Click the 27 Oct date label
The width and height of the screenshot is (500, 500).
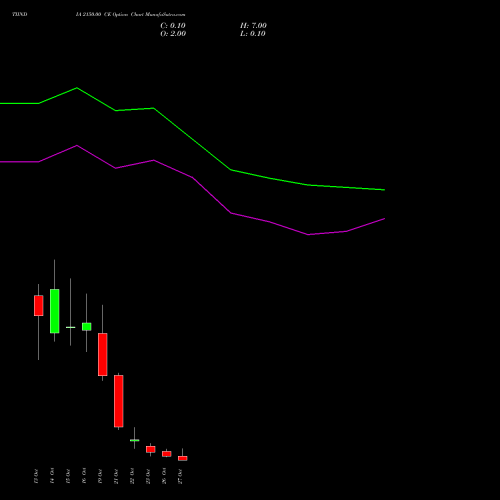(x=180, y=476)
